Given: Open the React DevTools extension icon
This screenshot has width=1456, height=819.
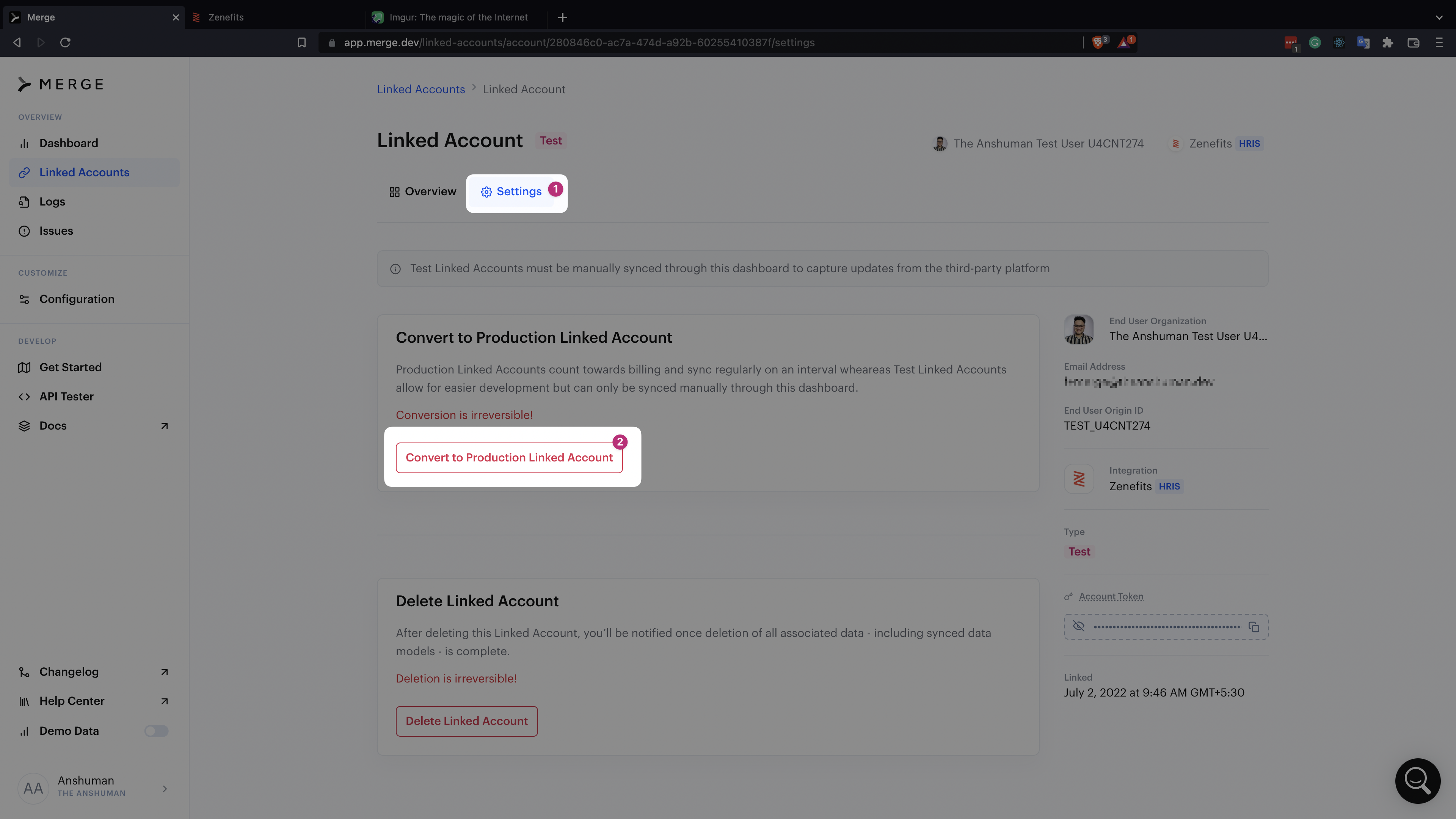Looking at the screenshot, I should [x=1338, y=42].
